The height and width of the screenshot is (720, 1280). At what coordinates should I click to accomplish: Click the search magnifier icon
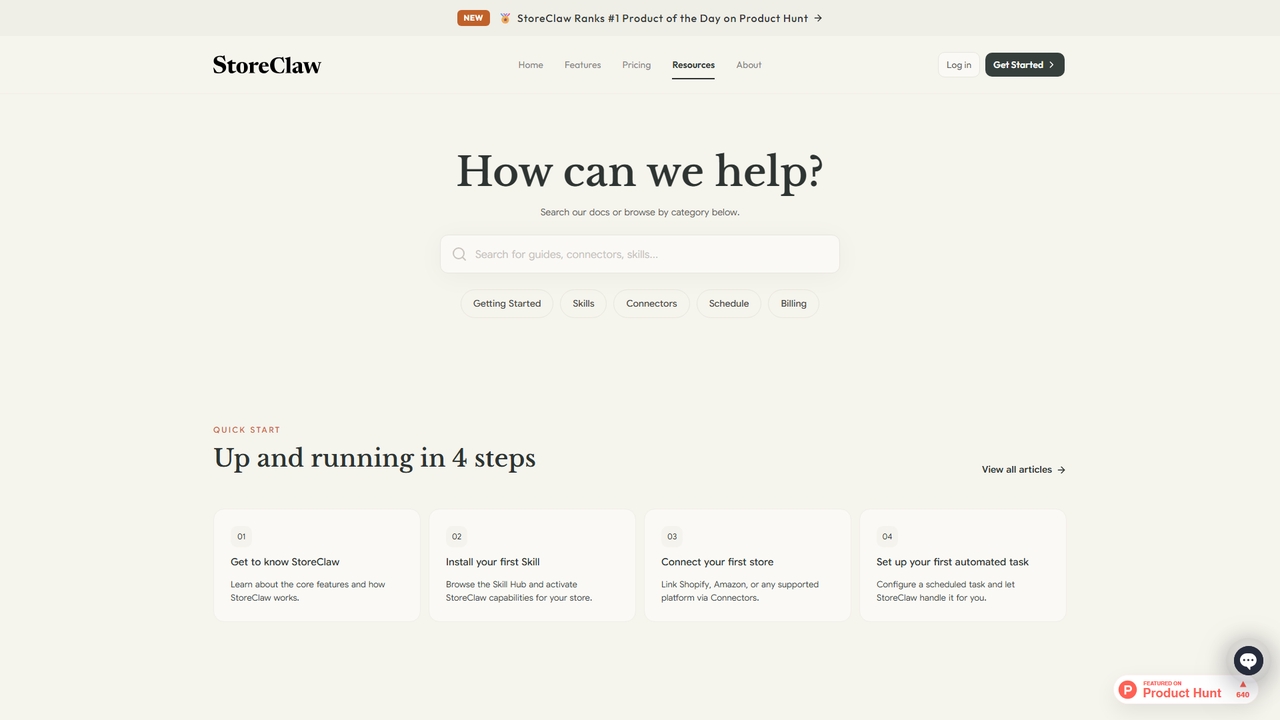pos(459,254)
